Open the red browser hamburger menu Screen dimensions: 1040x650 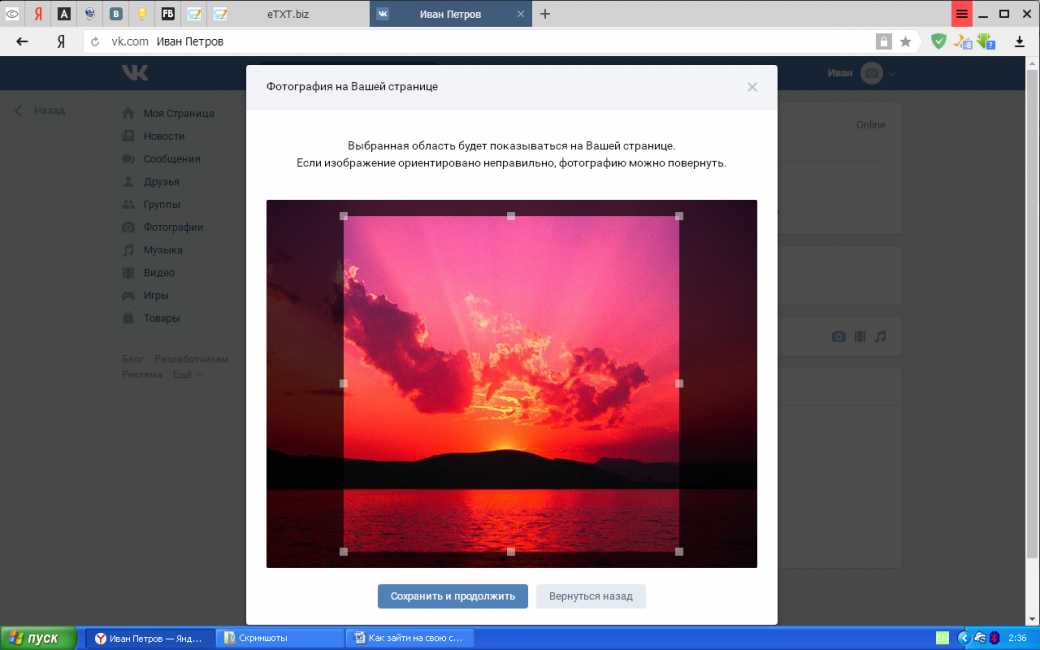click(x=961, y=14)
